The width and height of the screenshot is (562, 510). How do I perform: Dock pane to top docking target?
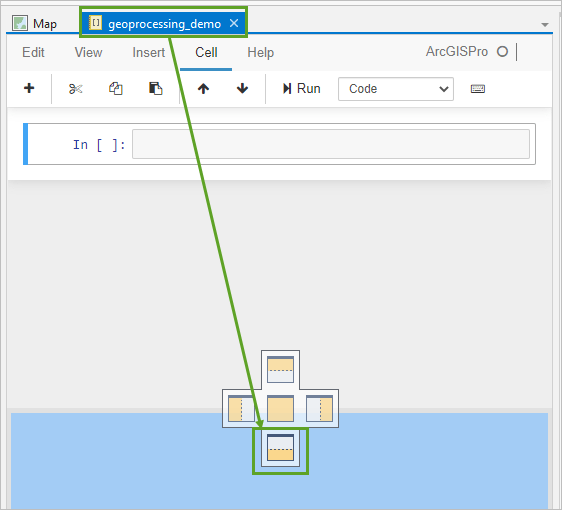280,370
